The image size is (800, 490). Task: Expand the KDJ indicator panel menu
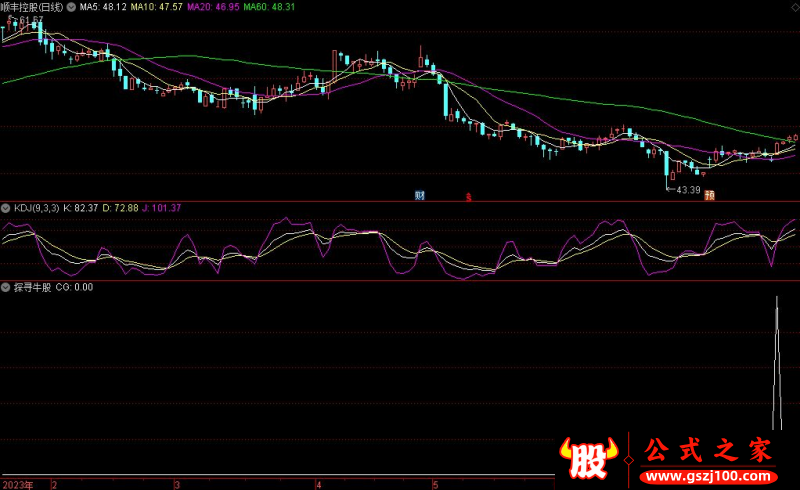tap(7, 207)
